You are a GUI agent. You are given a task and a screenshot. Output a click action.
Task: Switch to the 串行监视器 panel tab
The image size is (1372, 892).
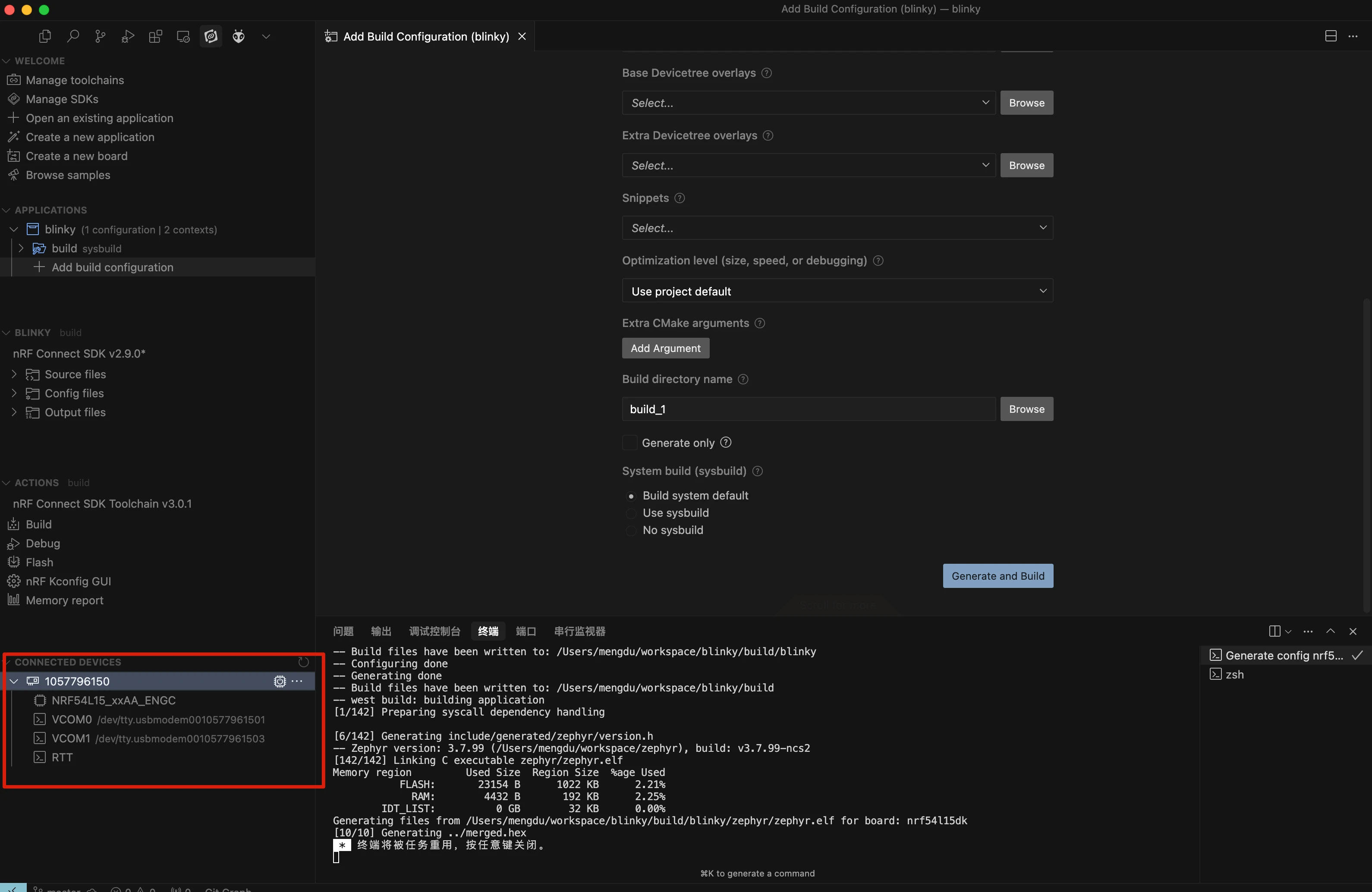pyautogui.click(x=579, y=631)
